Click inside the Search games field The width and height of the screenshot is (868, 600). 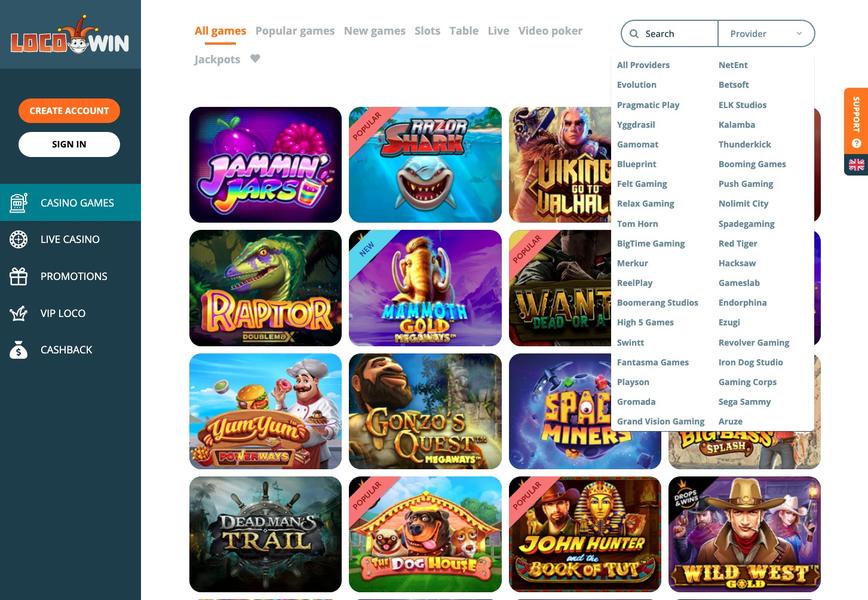[x=670, y=34]
